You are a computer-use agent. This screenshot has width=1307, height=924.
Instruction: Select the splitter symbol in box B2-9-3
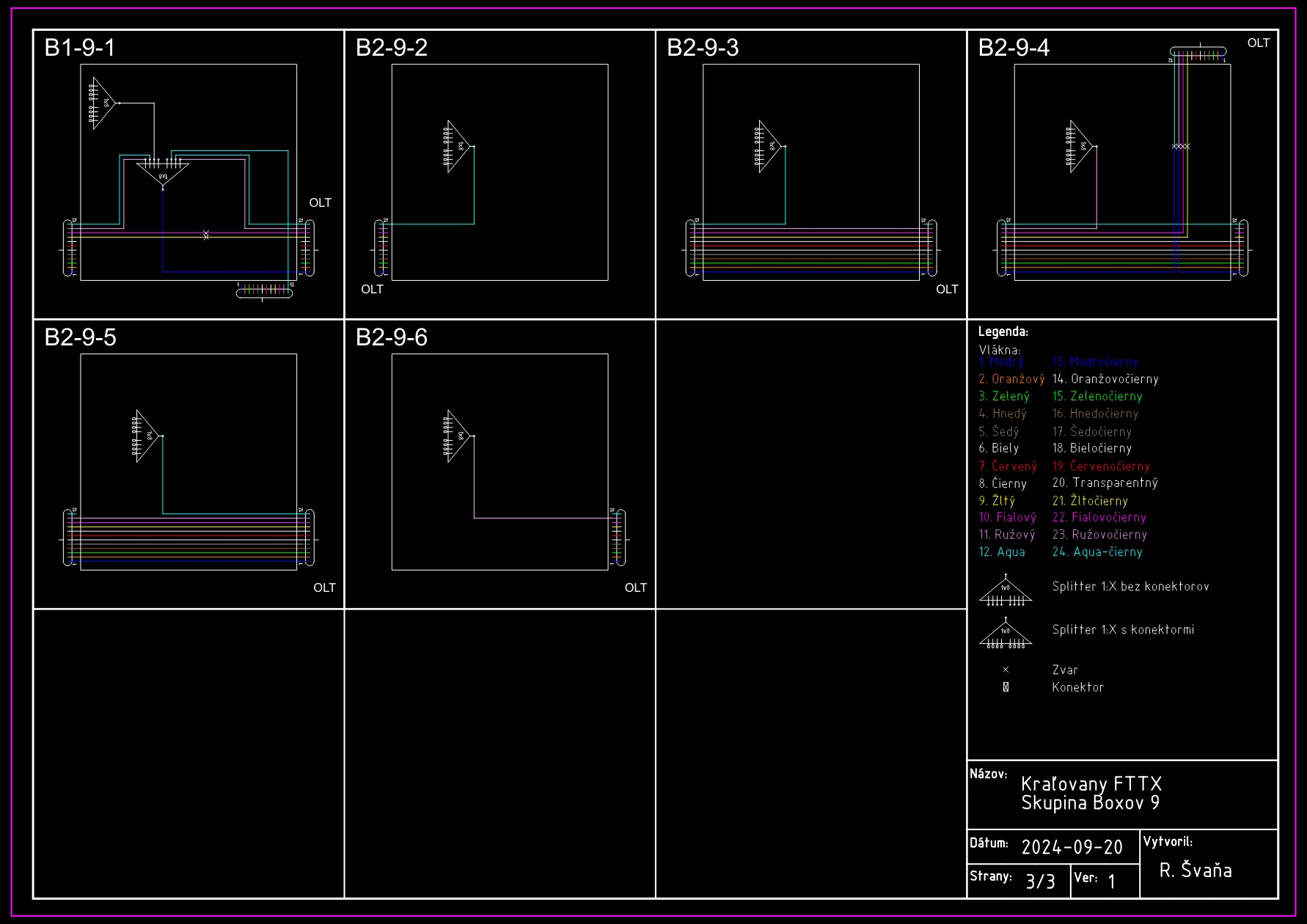tap(769, 147)
